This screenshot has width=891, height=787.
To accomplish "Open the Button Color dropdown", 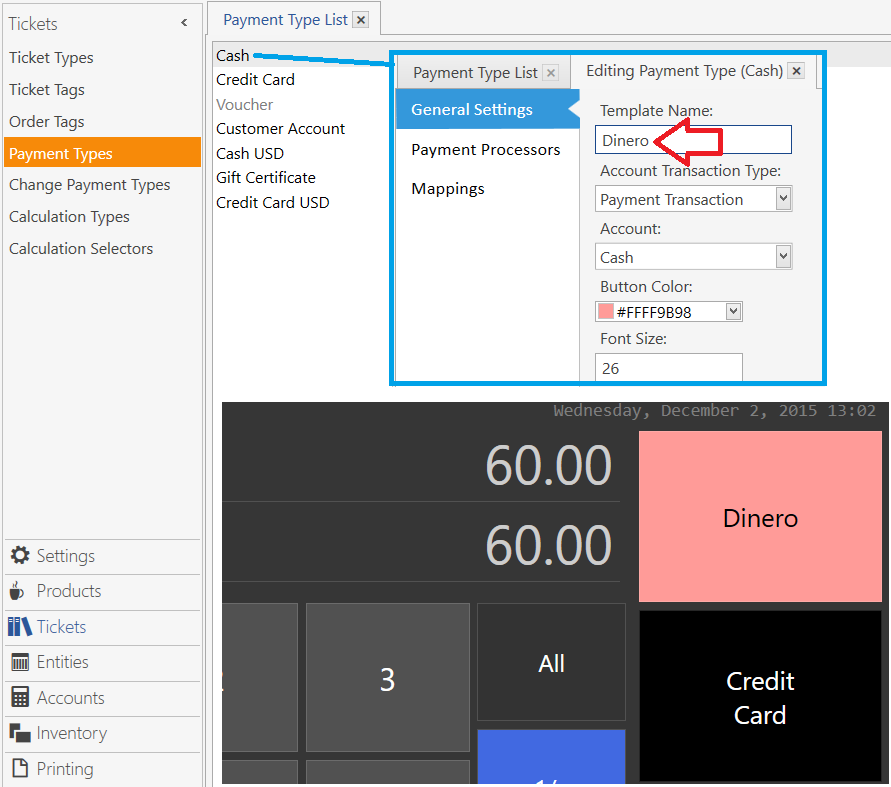I will click(733, 312).
